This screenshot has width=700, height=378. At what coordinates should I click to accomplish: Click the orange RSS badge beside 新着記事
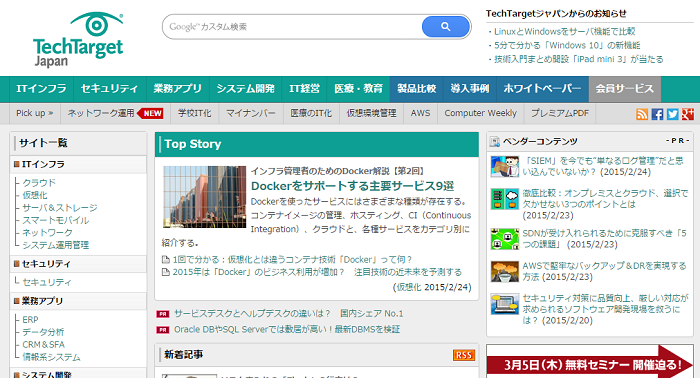464,355
